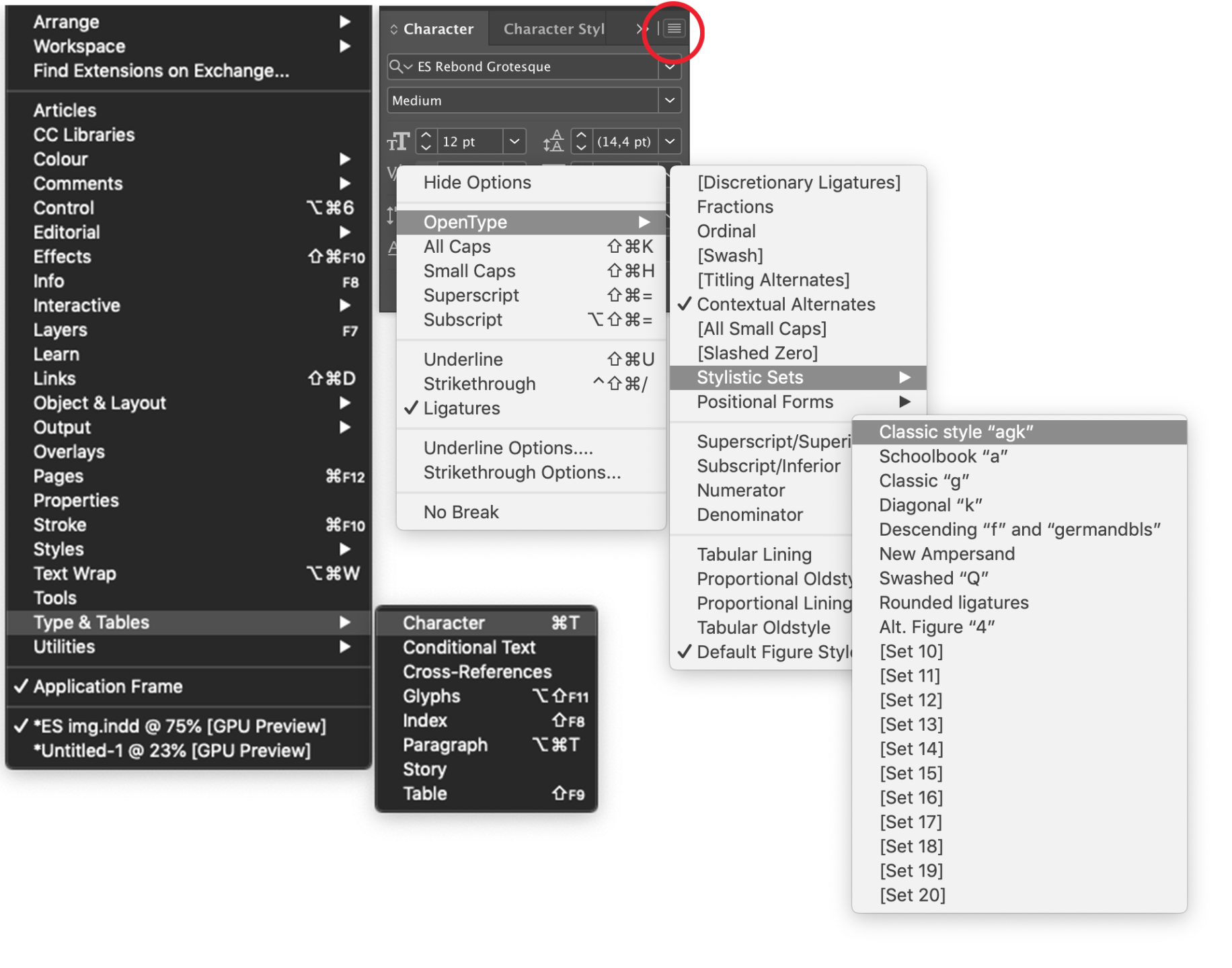Click Hide Options in the panel menu
The height and width of the screenshot is (968, 1232).
coord(477,183)
